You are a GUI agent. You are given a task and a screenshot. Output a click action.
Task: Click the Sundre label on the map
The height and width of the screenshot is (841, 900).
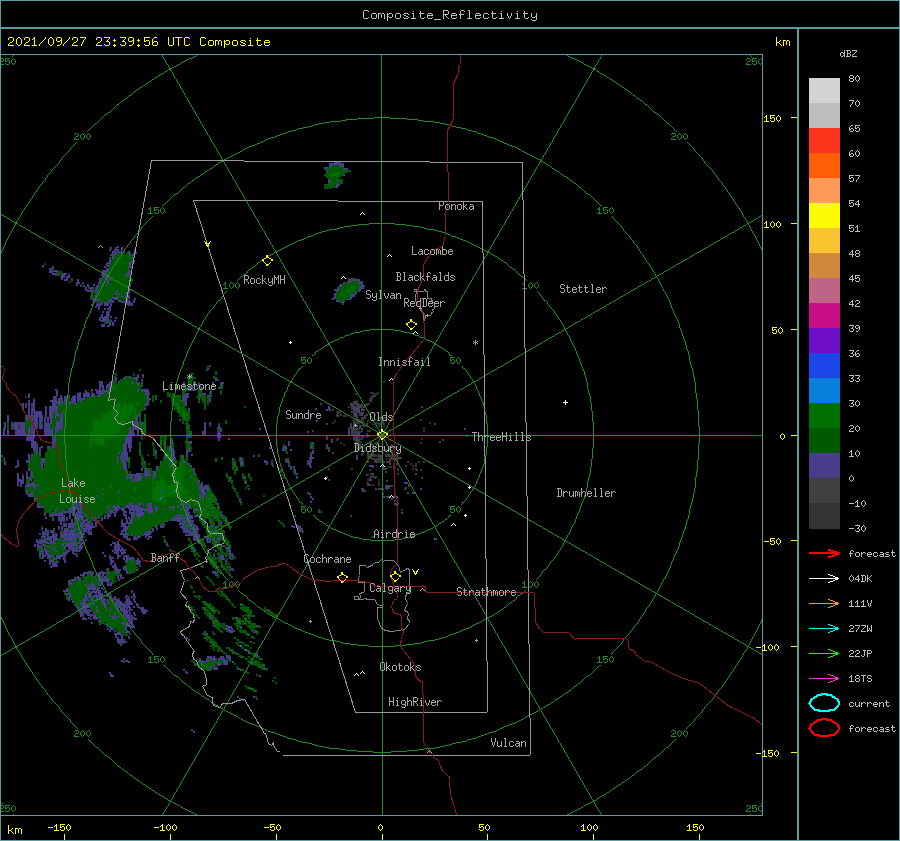[303, 414]
